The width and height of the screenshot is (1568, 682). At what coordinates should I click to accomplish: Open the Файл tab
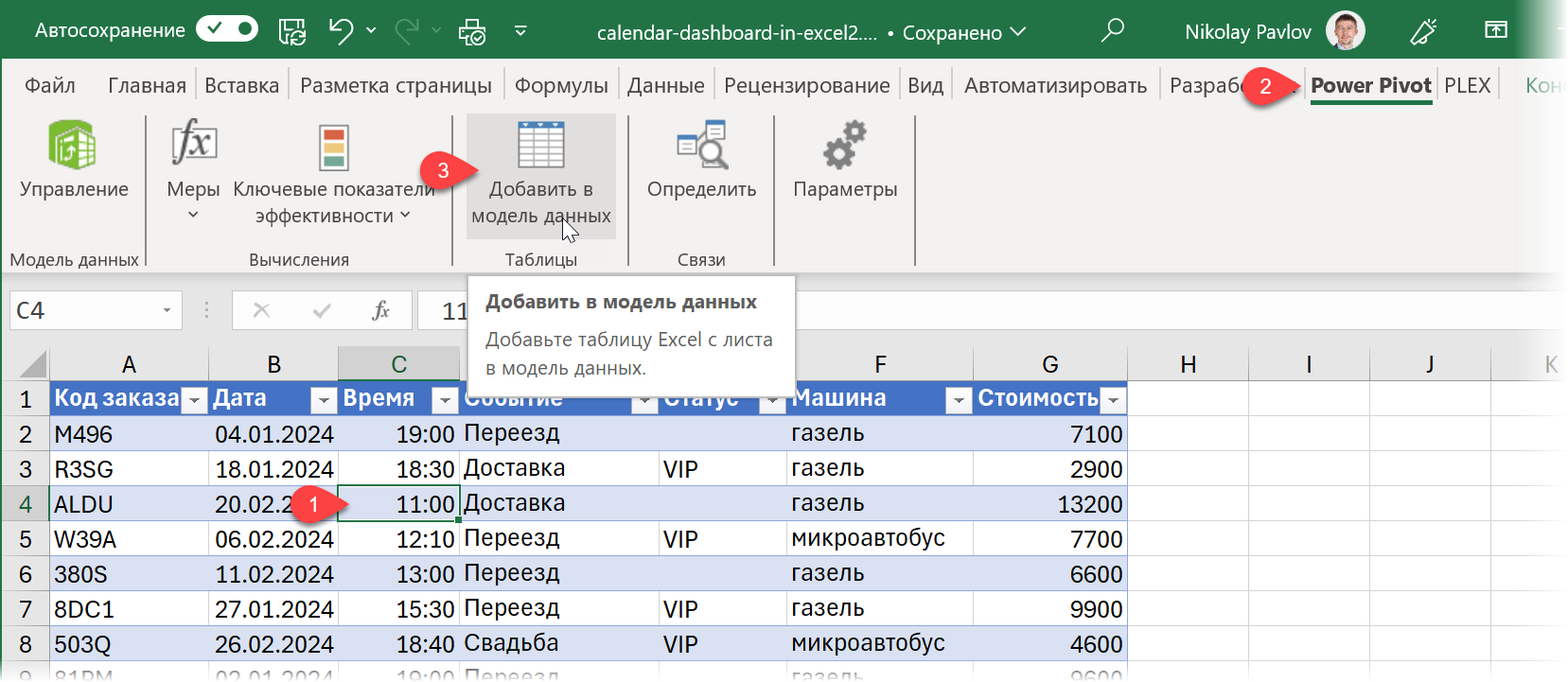(x=50, y=85)
